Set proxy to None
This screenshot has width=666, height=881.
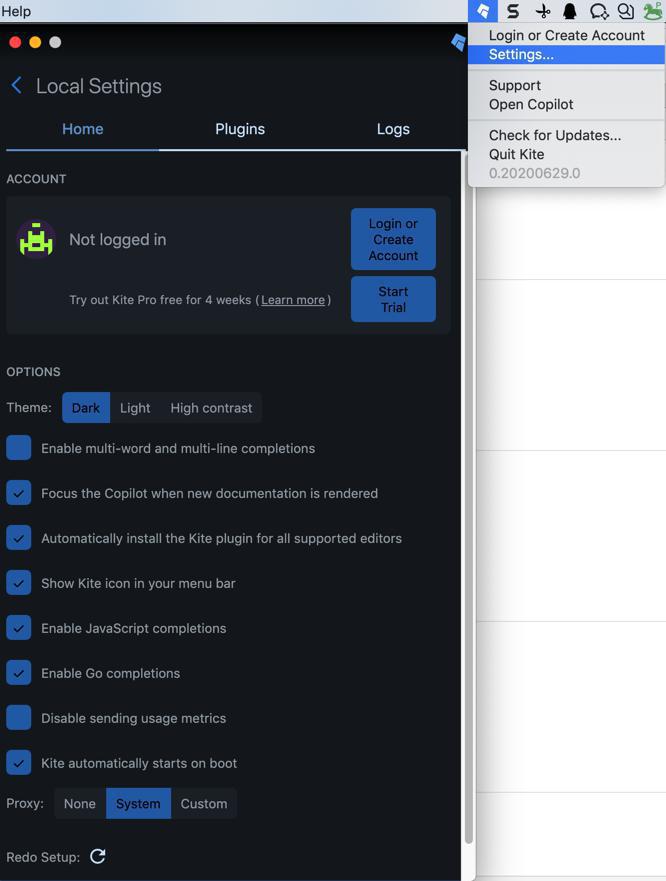[x=80, y=803]
